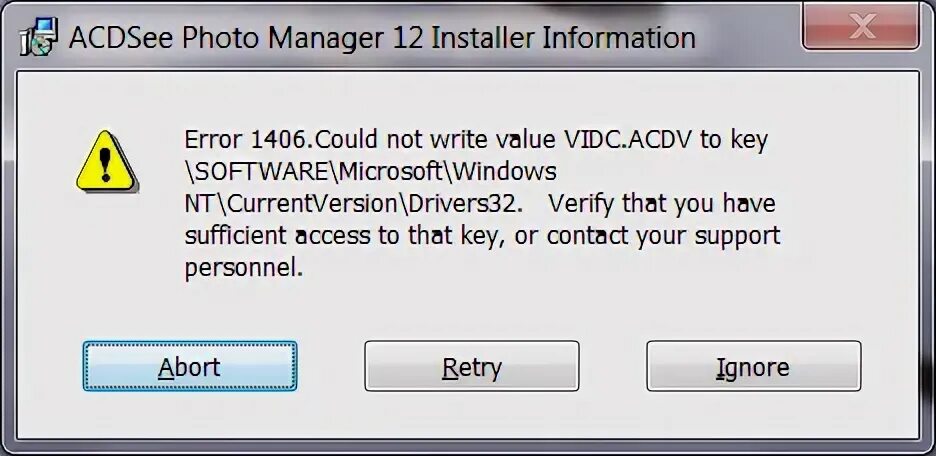Ignore the registry write error
Screen dimensions: 936x456
[753, 366]
